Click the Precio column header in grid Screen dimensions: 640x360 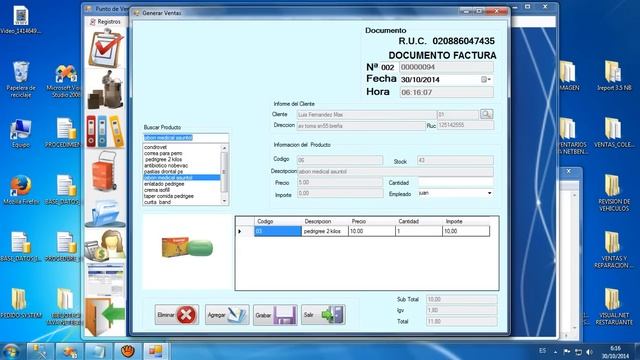[372, 221]
